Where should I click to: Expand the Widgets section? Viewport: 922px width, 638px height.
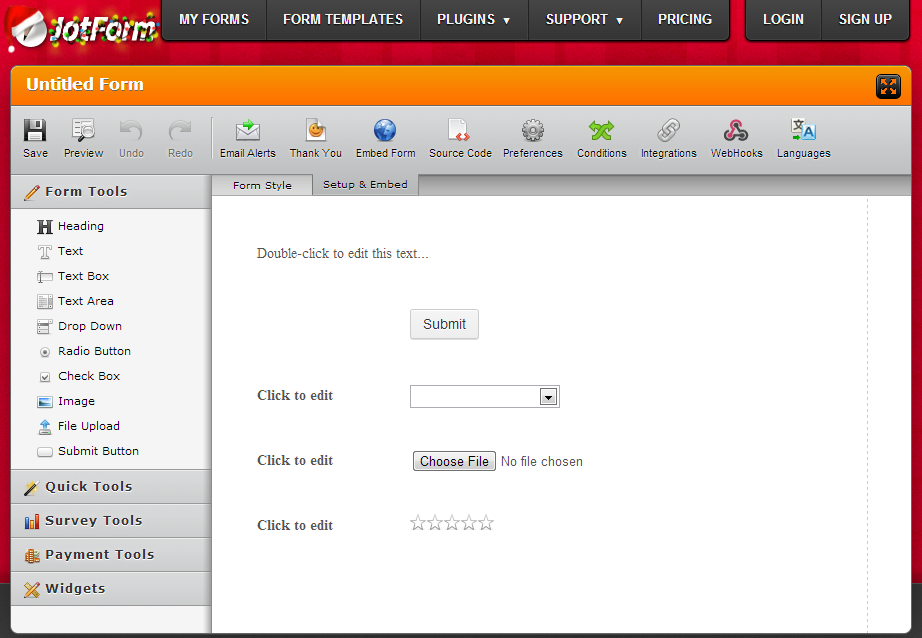(x=111, y=589)
